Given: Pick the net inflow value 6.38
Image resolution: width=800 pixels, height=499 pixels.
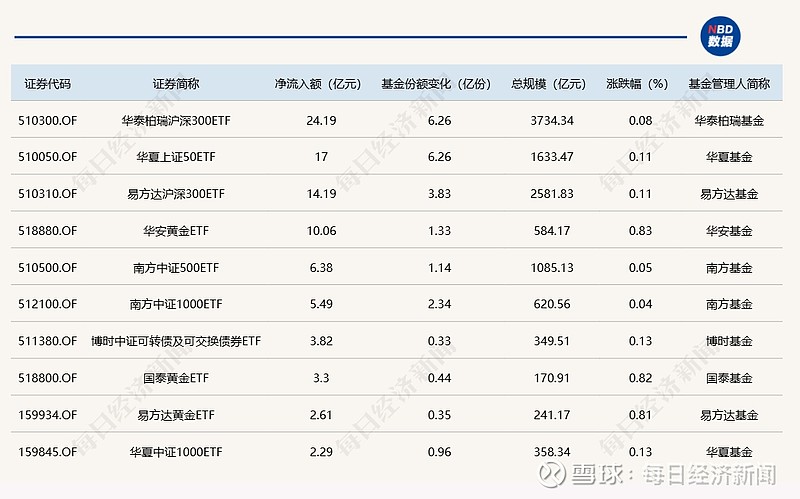Looking at the screenshot, I should [321, 268].
